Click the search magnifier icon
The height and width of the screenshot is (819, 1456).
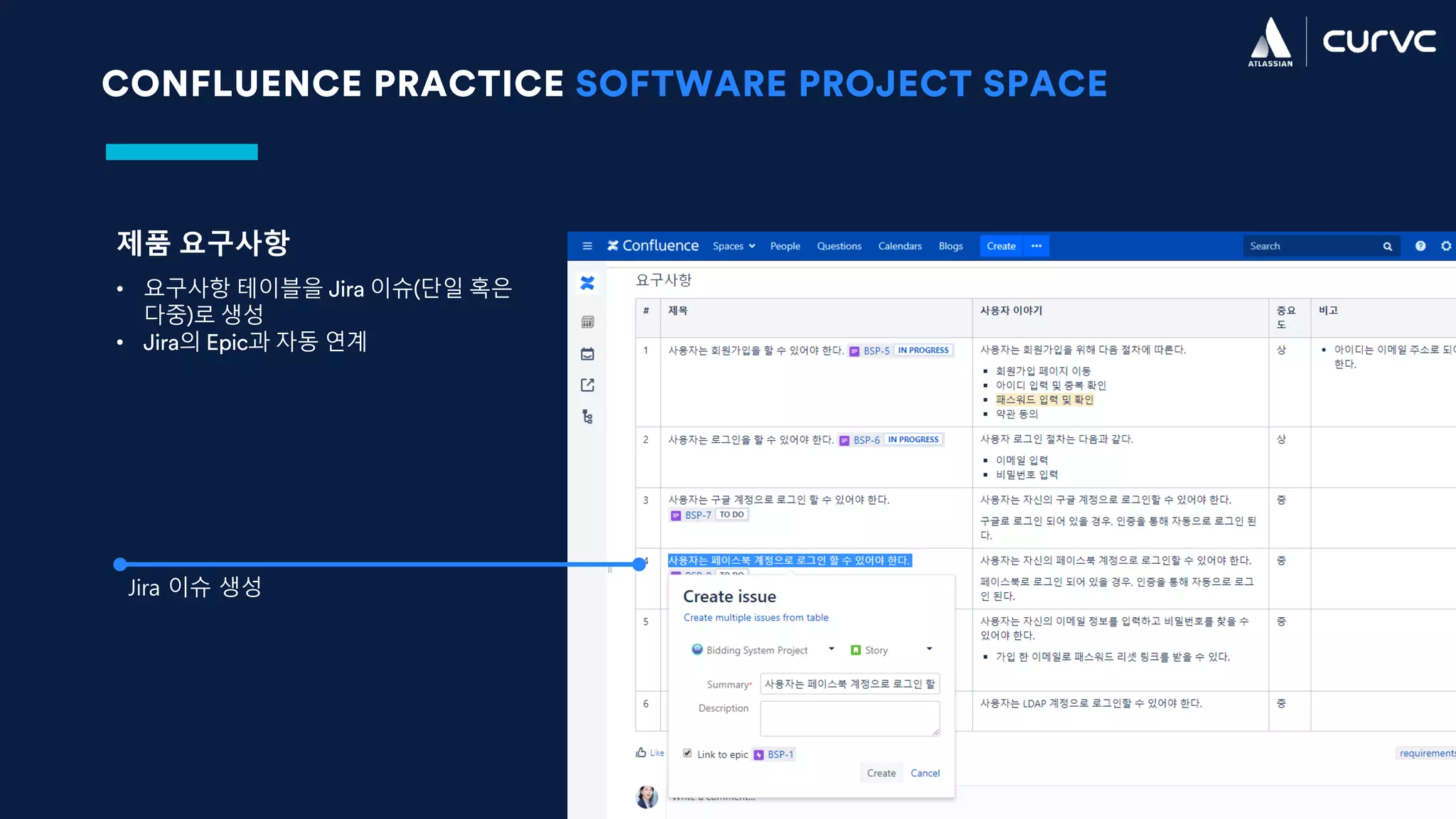1387,246
